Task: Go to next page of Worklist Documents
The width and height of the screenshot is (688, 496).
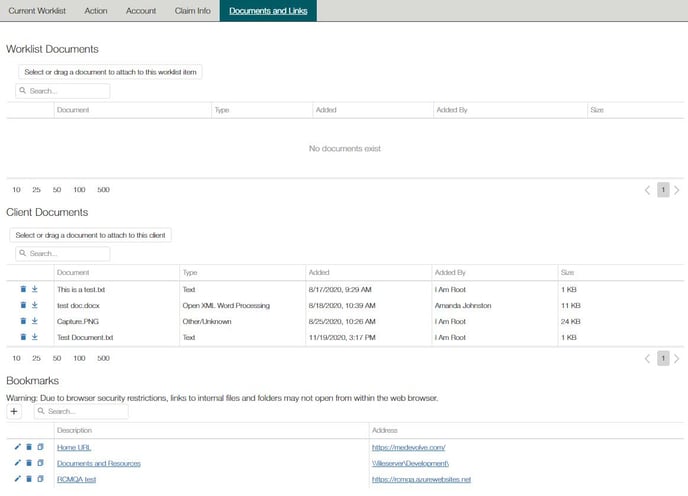Action: click(x=677, y=190)
